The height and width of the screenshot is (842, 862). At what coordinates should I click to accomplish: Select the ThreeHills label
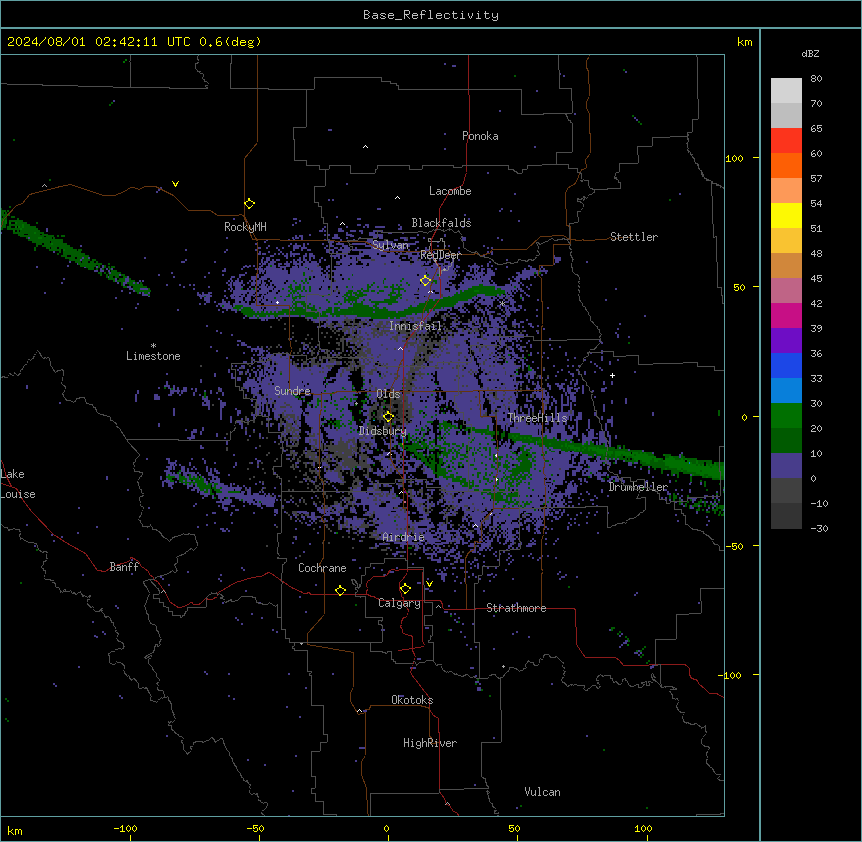click(x=537, y=418)
